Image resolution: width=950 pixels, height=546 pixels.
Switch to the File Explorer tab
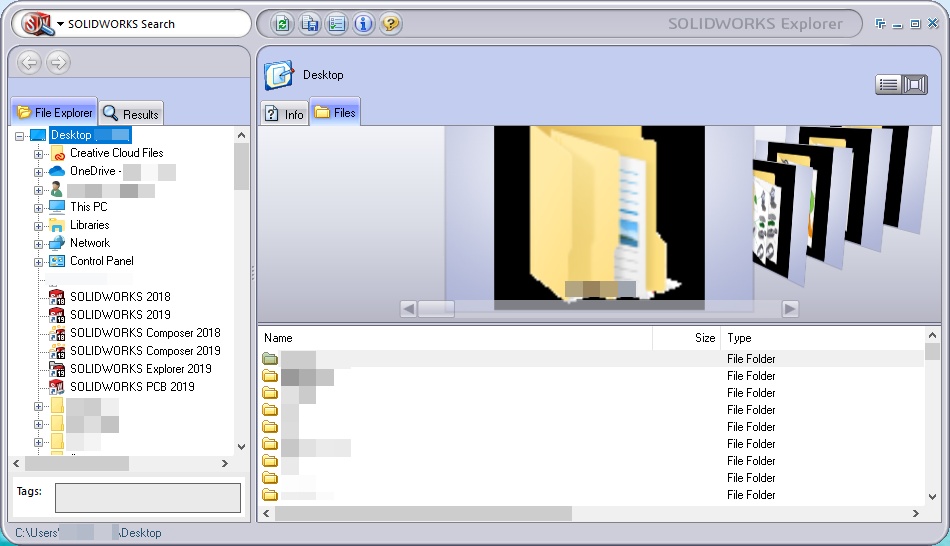55,112
